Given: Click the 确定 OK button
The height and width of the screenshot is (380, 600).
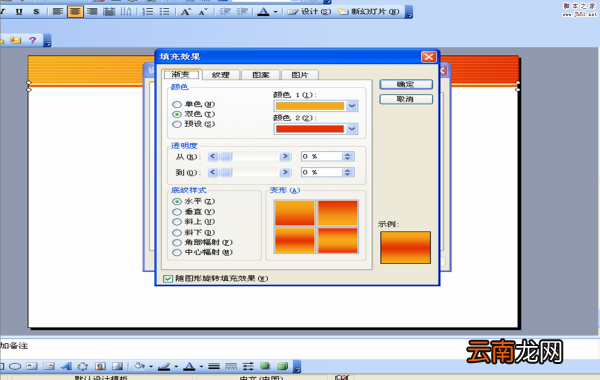Looking at the screenshot, I should (406, 84).
